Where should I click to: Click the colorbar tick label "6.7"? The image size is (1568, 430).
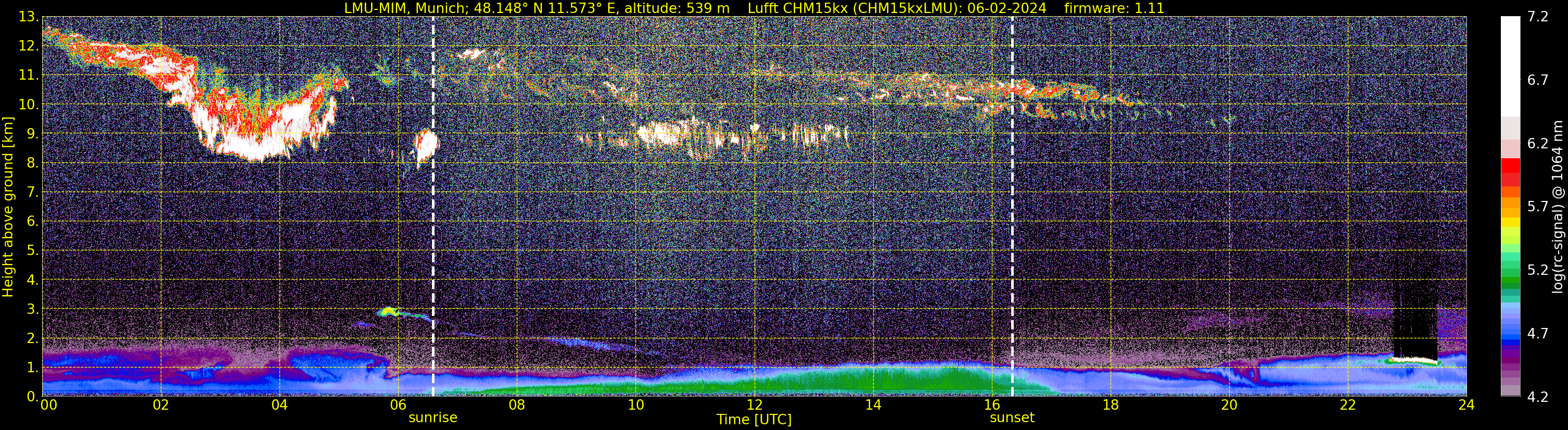1538,80
